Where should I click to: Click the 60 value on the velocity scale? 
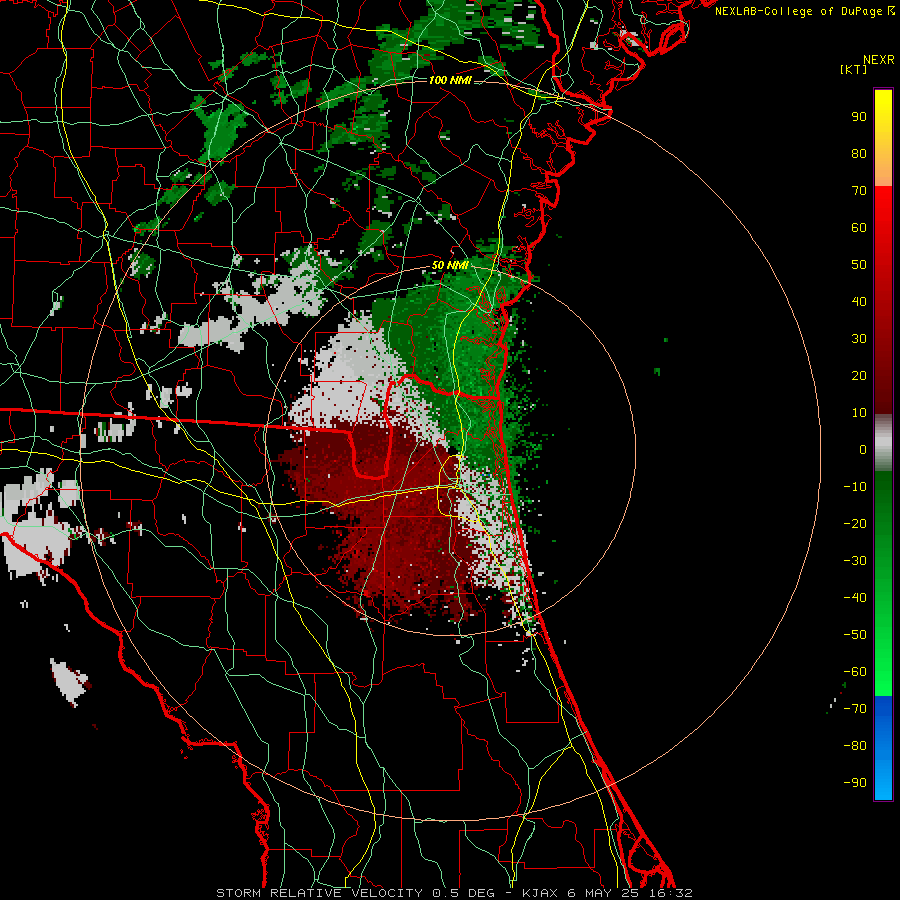pyautogui.click(x=859, y=228)
